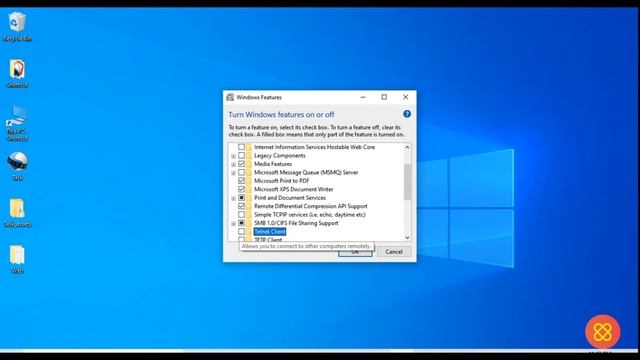Select Remote Differential Compression API Support label
The height and width of the screenshot is (360, 640).
tap(311, 206)
